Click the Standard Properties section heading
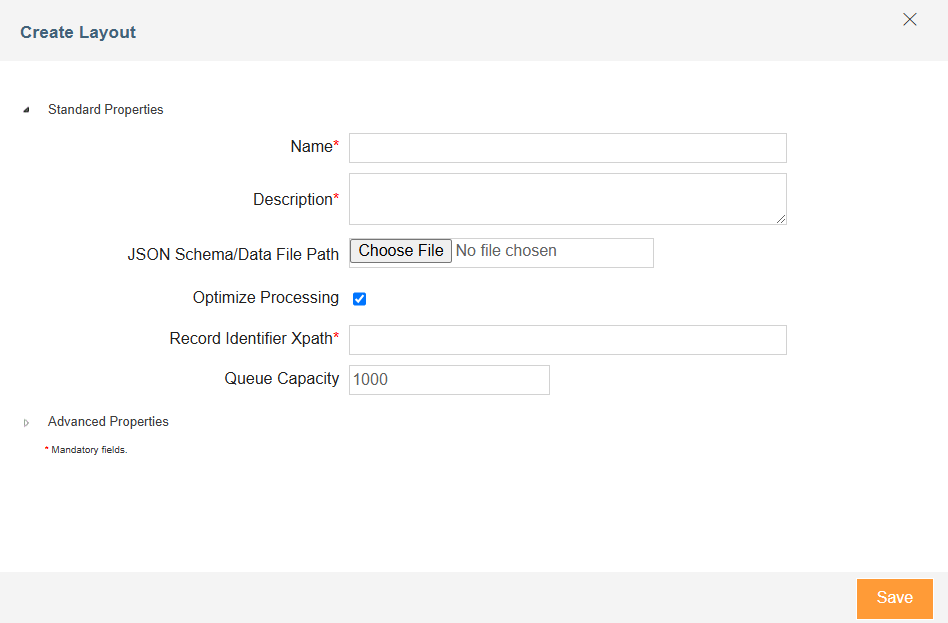 [105, 110]
